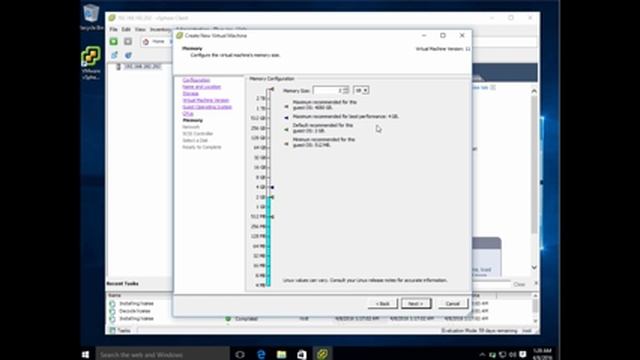640x360 pixels.
Task: Open the Store app on the taskbar
Action: (302, 354)
